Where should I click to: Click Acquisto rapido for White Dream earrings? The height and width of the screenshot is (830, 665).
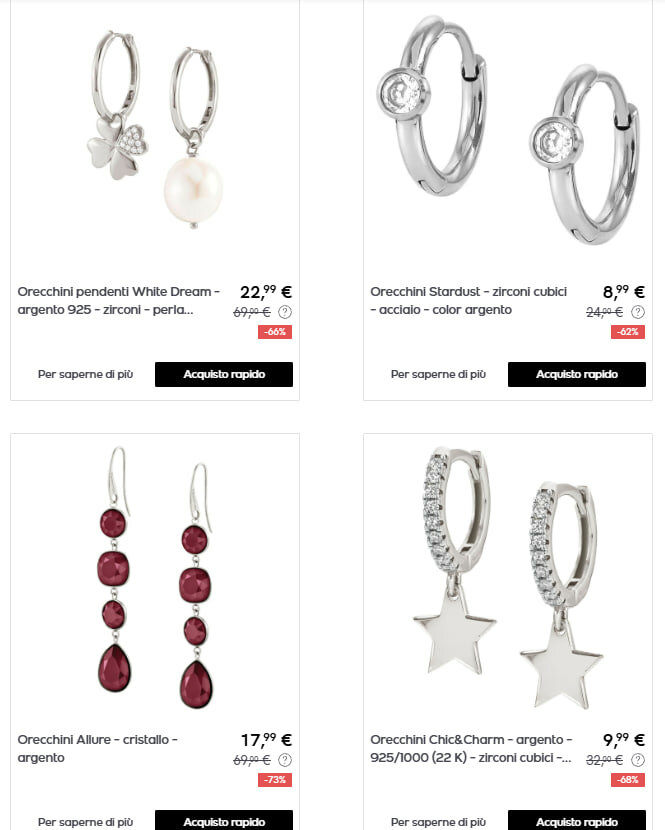tap(224, 374)
